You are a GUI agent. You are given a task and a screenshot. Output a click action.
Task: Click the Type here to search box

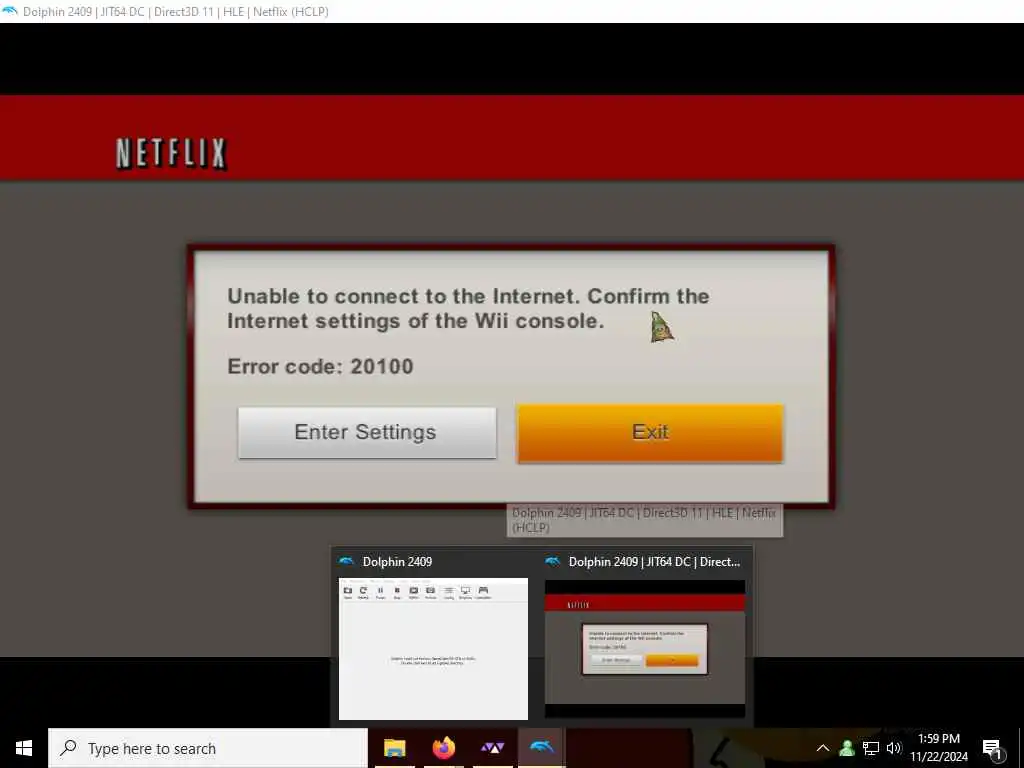point(208,748)
